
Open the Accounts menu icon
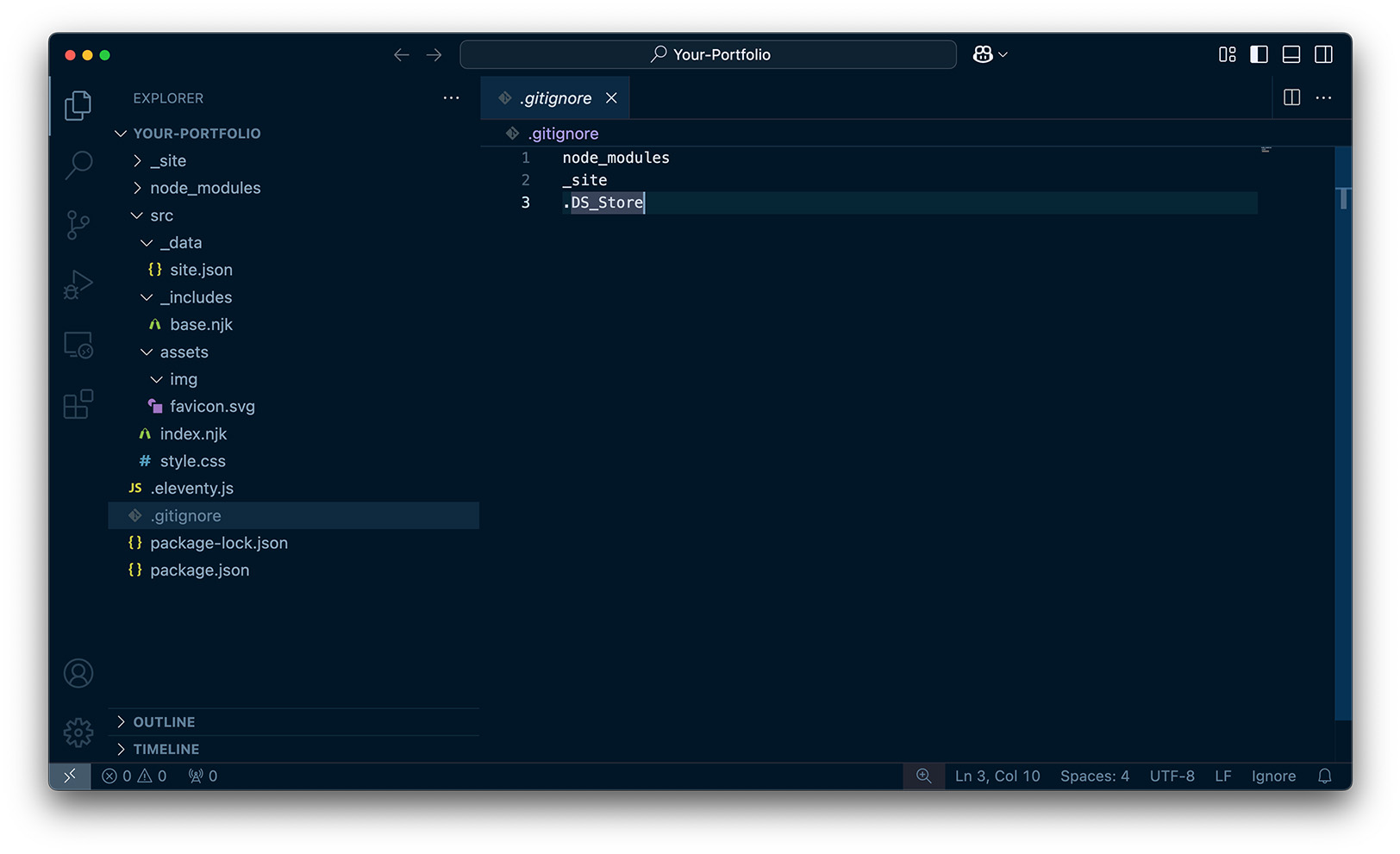click(78, 673)
